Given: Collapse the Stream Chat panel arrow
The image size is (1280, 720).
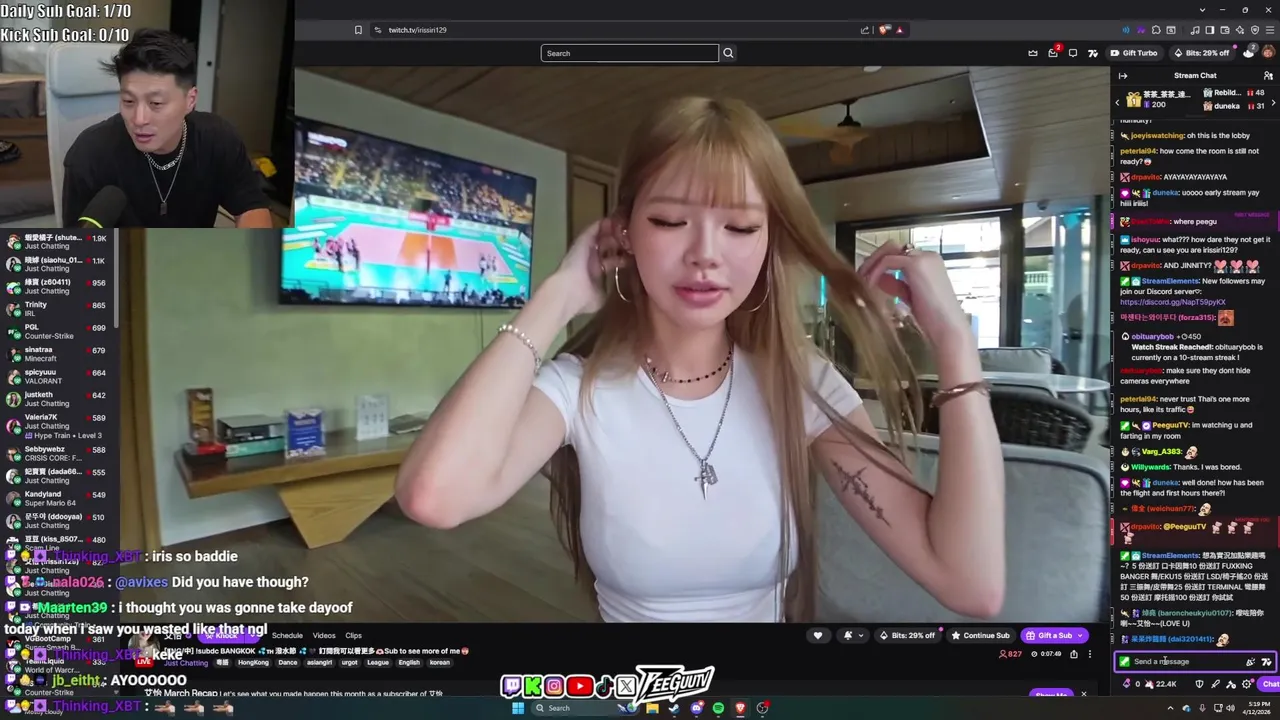Looking at the screenshot, I should (1123, 76).
